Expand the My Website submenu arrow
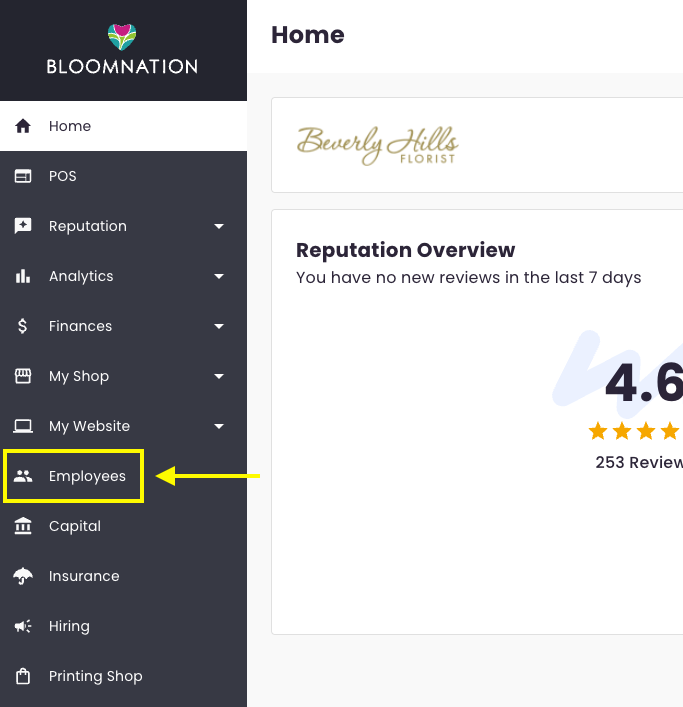The height and width of the screenshot is (707, 683). (219, 427)
